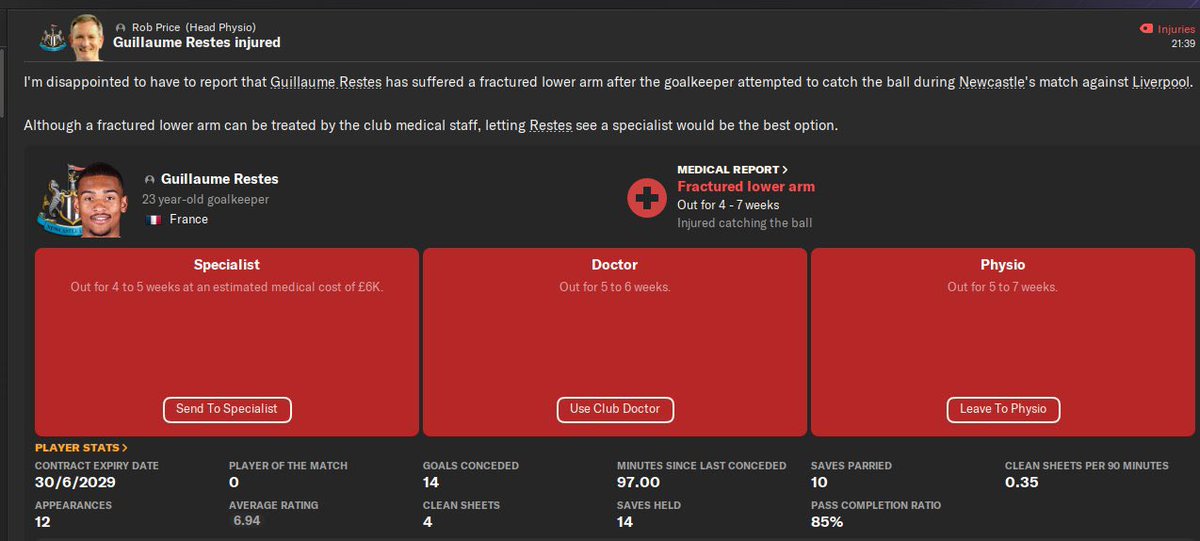
Task: Open the red Injuries tag icon
Action: tap(1146, 30)
